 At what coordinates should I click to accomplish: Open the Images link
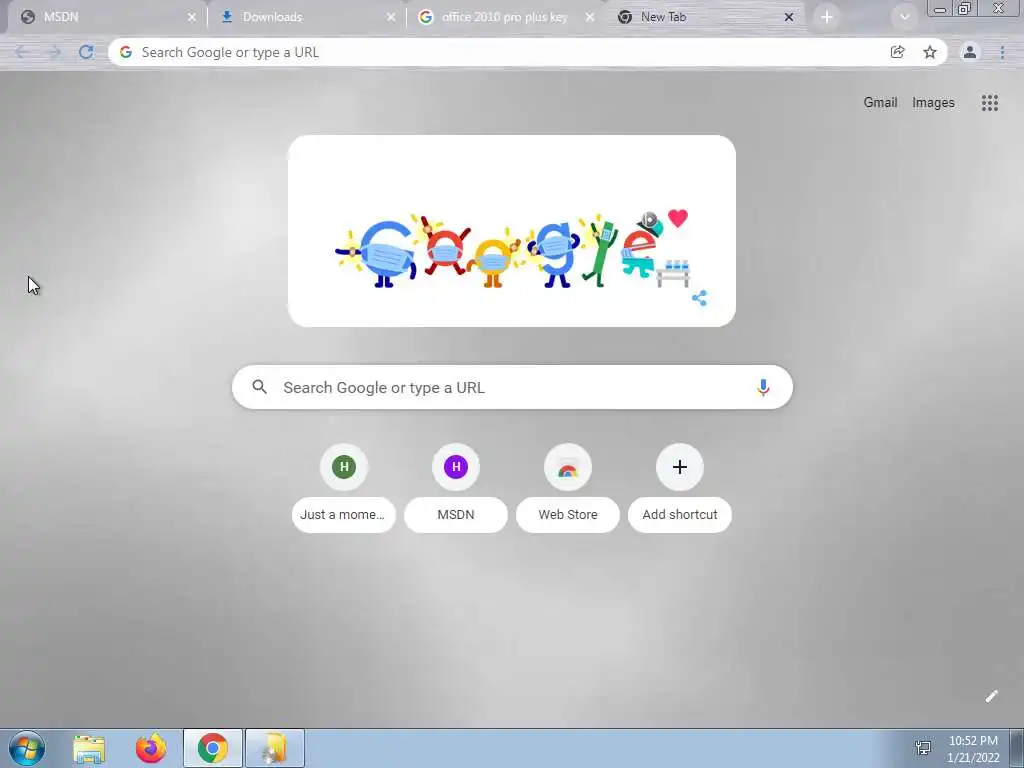(933, 103)
